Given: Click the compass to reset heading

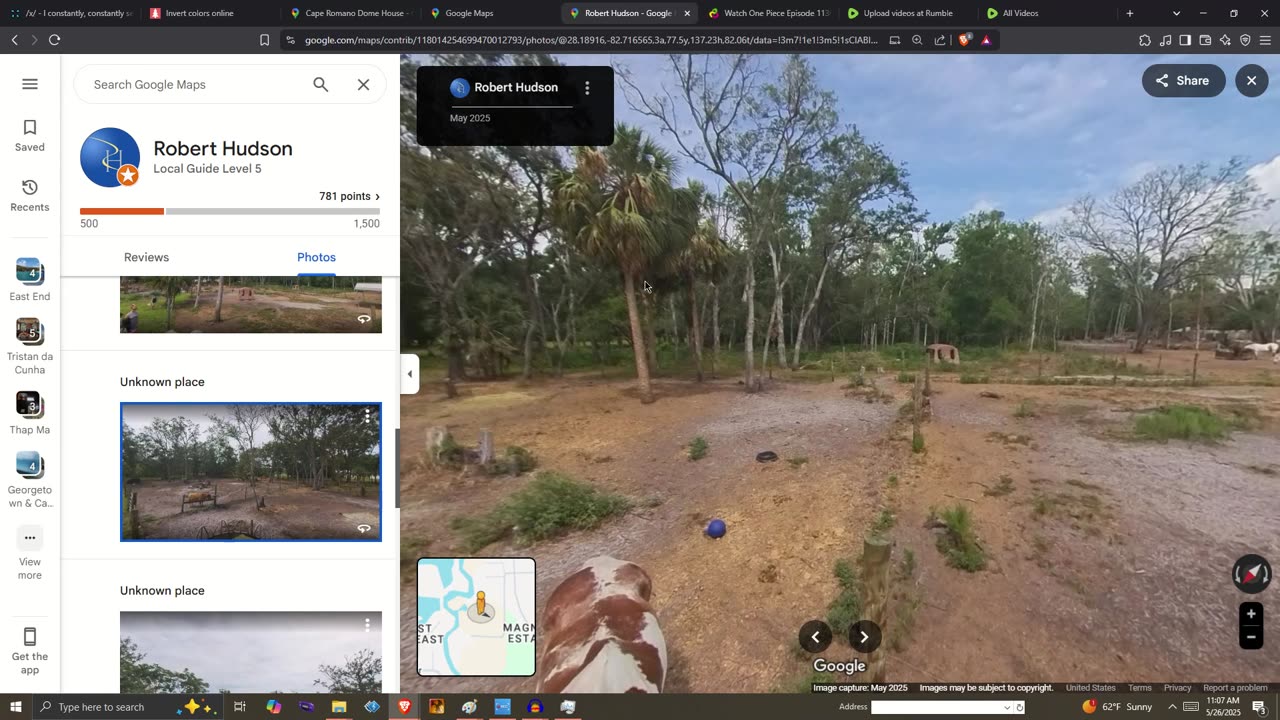Looking at the screenshot, I should [x=1251, y=574].
